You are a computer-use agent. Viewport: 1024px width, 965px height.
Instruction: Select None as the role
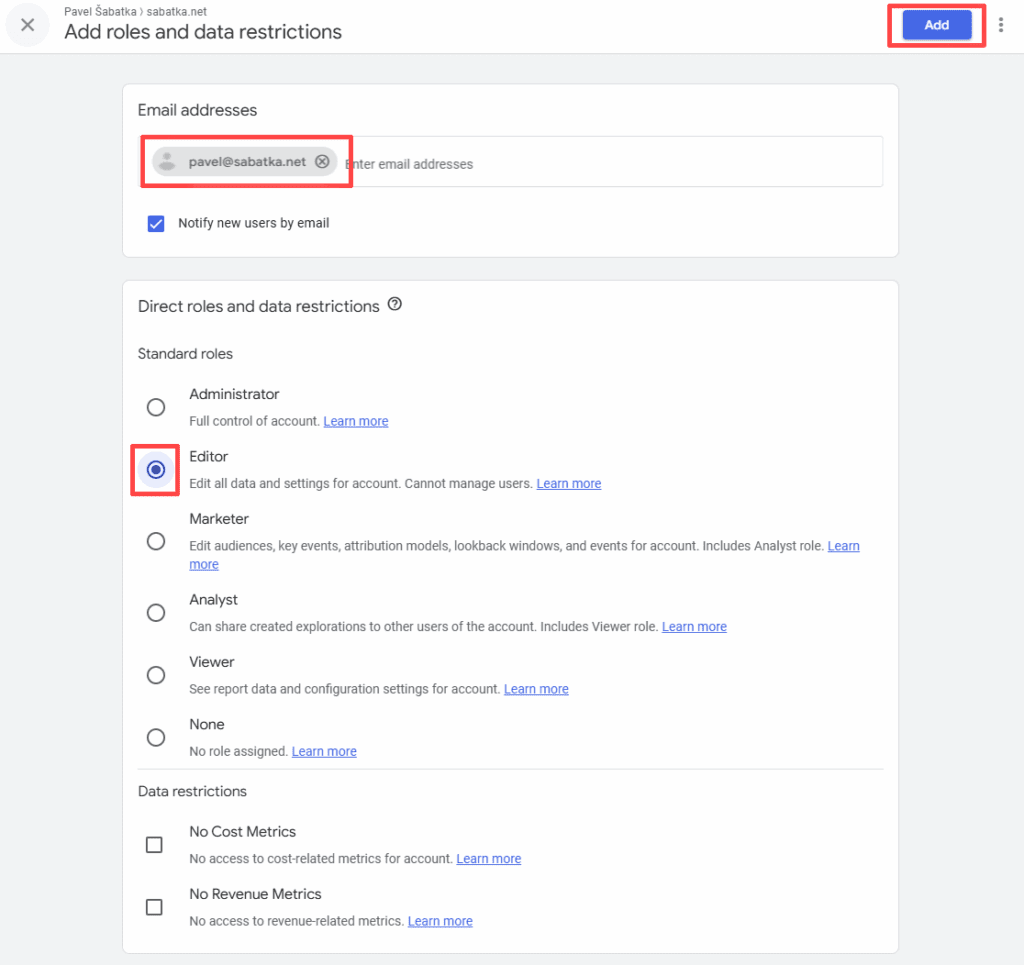(155, 738)
